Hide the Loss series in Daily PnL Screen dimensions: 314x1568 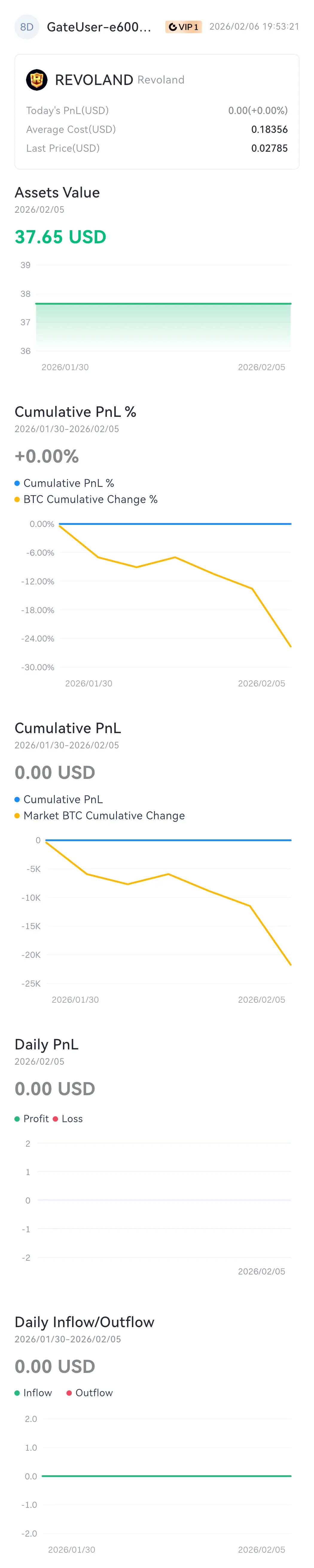tap(68, 1119)
